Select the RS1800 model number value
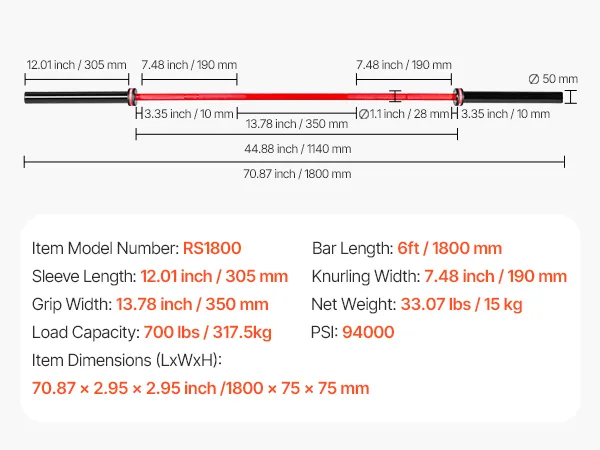The height and width of the screenshot is (450, 600). coord(212,248)
